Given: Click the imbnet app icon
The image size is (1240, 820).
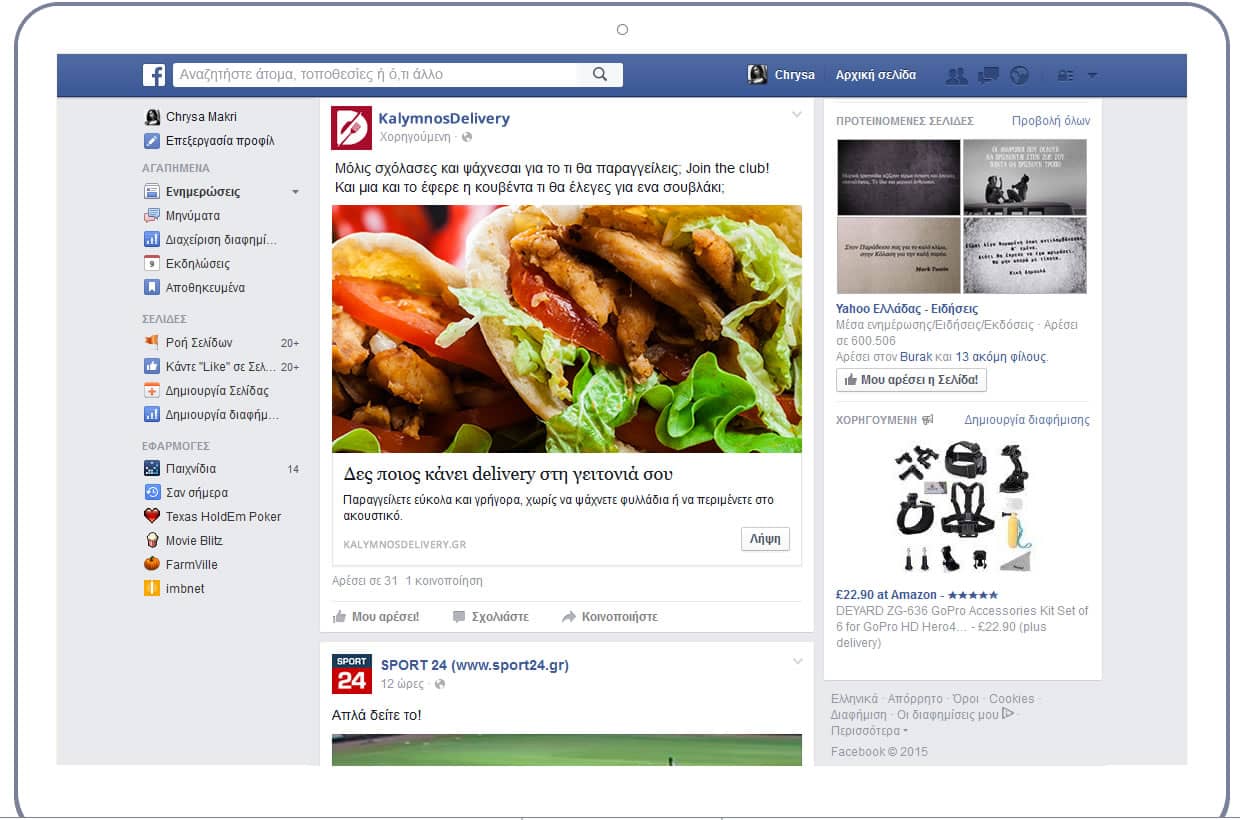Looking at the screenshot, I should (x=152, y=589).
